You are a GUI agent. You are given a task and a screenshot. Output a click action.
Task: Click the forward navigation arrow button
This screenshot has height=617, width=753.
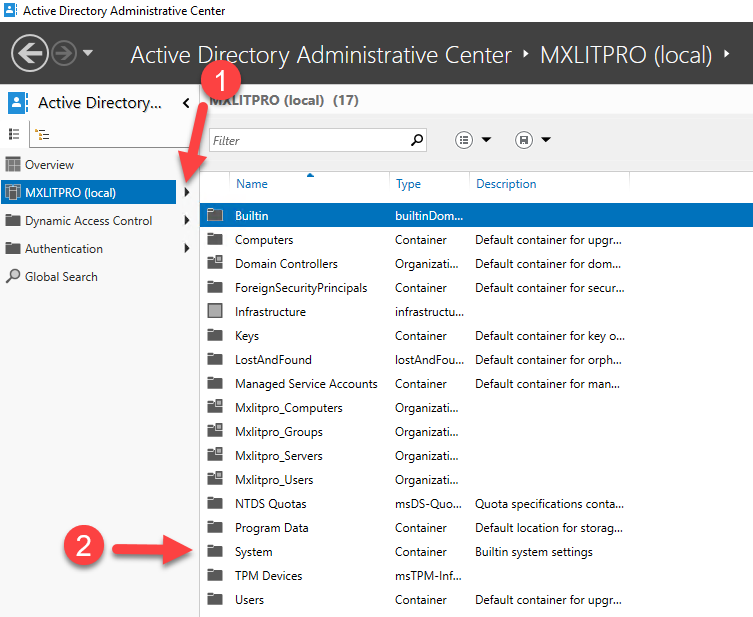click(x=65, y=53)
